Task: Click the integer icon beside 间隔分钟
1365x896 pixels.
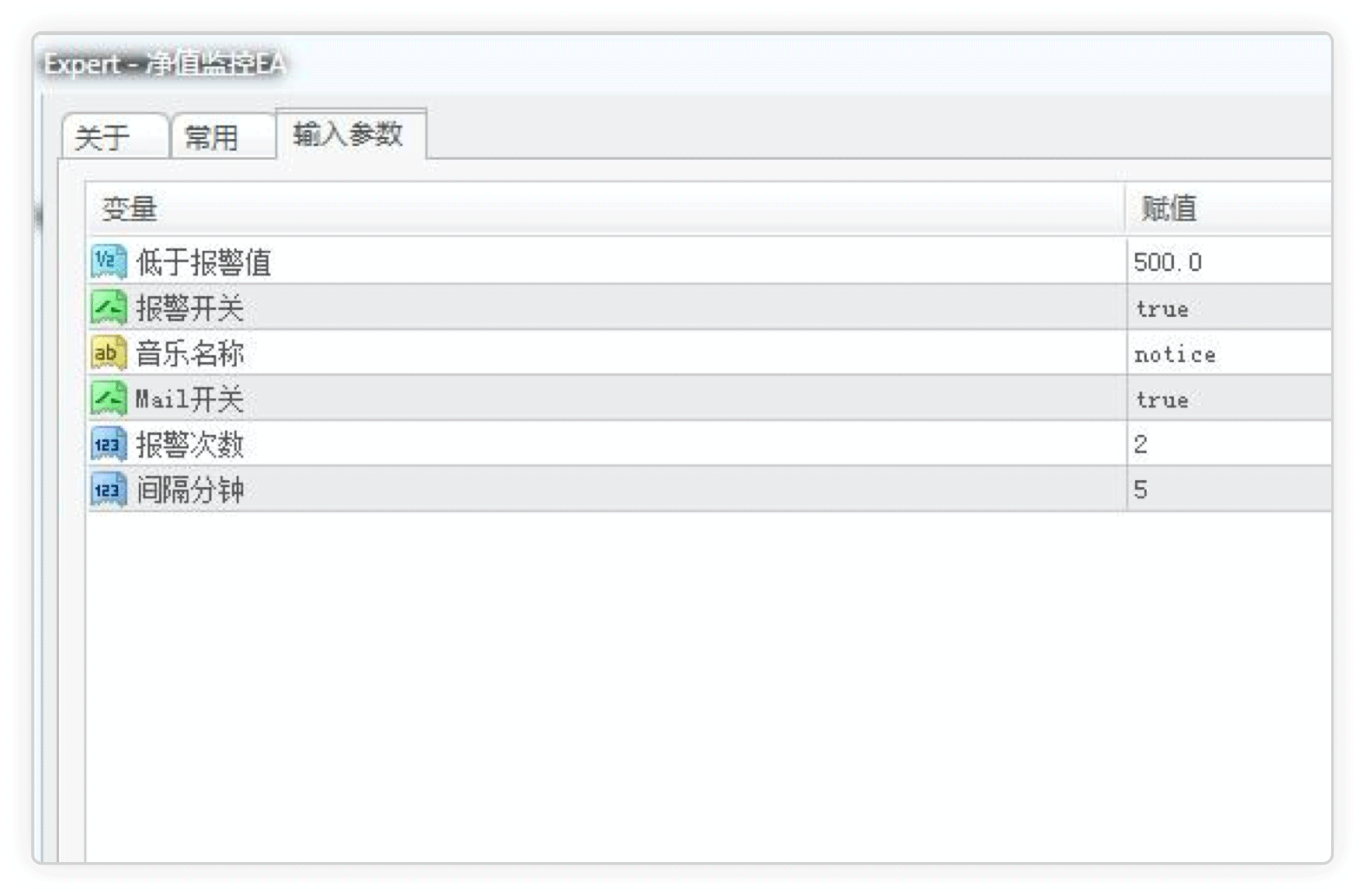Action: (109, 490)
